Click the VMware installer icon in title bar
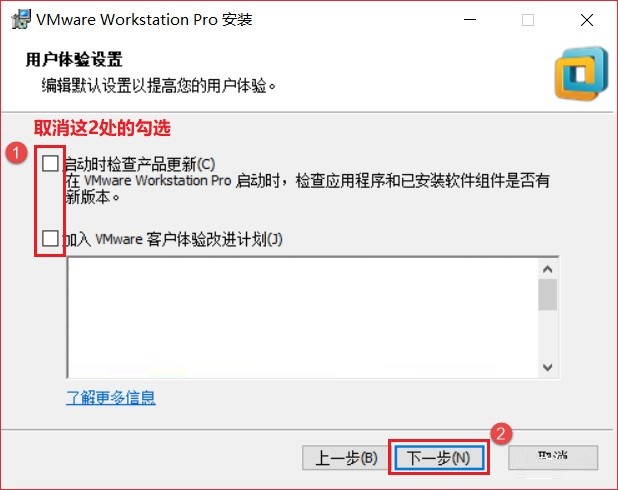 tap(21, 19)
